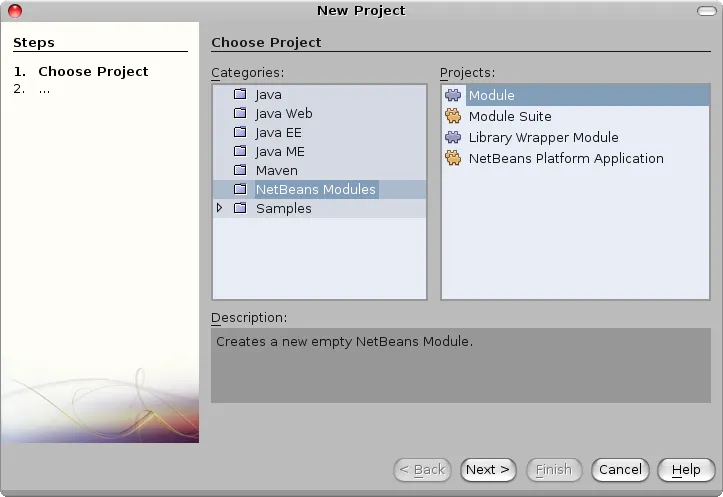Viewport: 723px width, 497px height.
Task: Click the Projects label
Action: (x=467, y=73)
